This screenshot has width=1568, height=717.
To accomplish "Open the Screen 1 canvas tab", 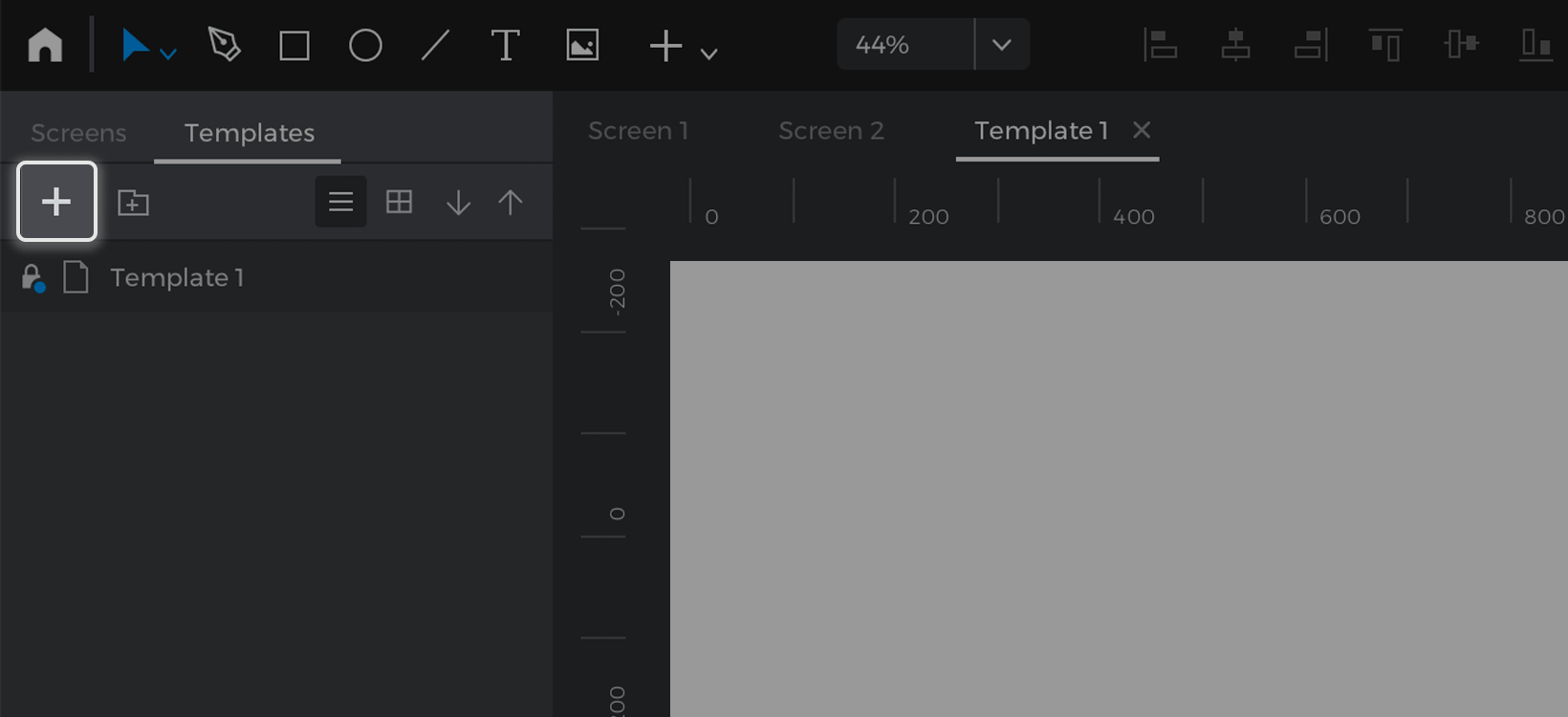I will point(639,131).
